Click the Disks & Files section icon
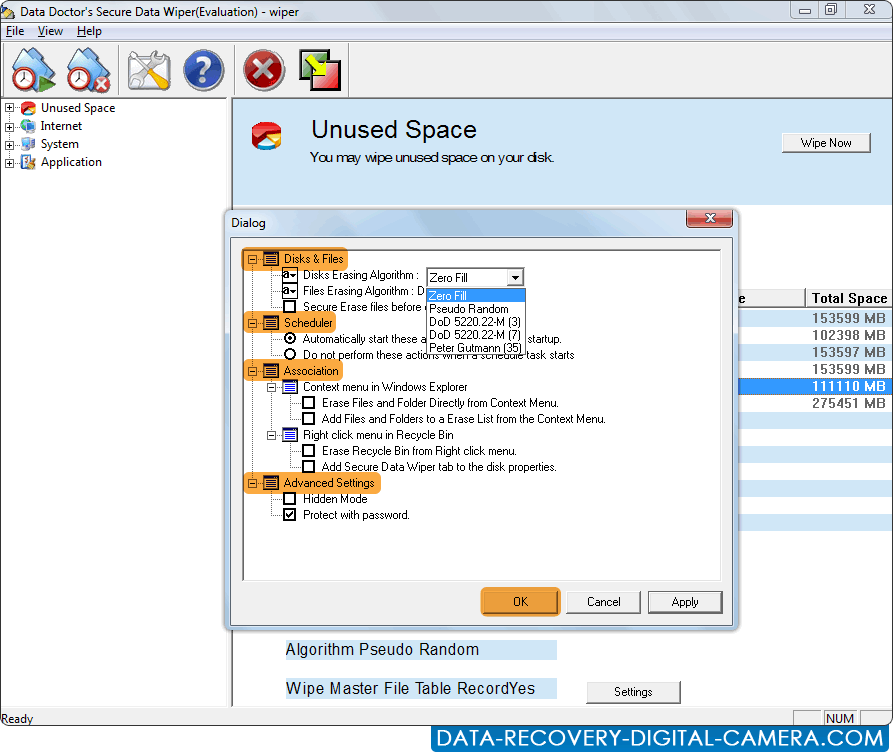The image size is (893, 752). tap(271, 259)
